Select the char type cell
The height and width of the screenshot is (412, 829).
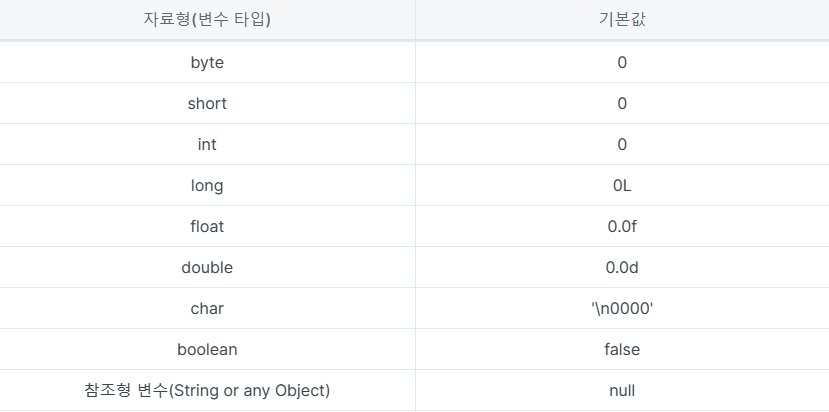(207, 308)
